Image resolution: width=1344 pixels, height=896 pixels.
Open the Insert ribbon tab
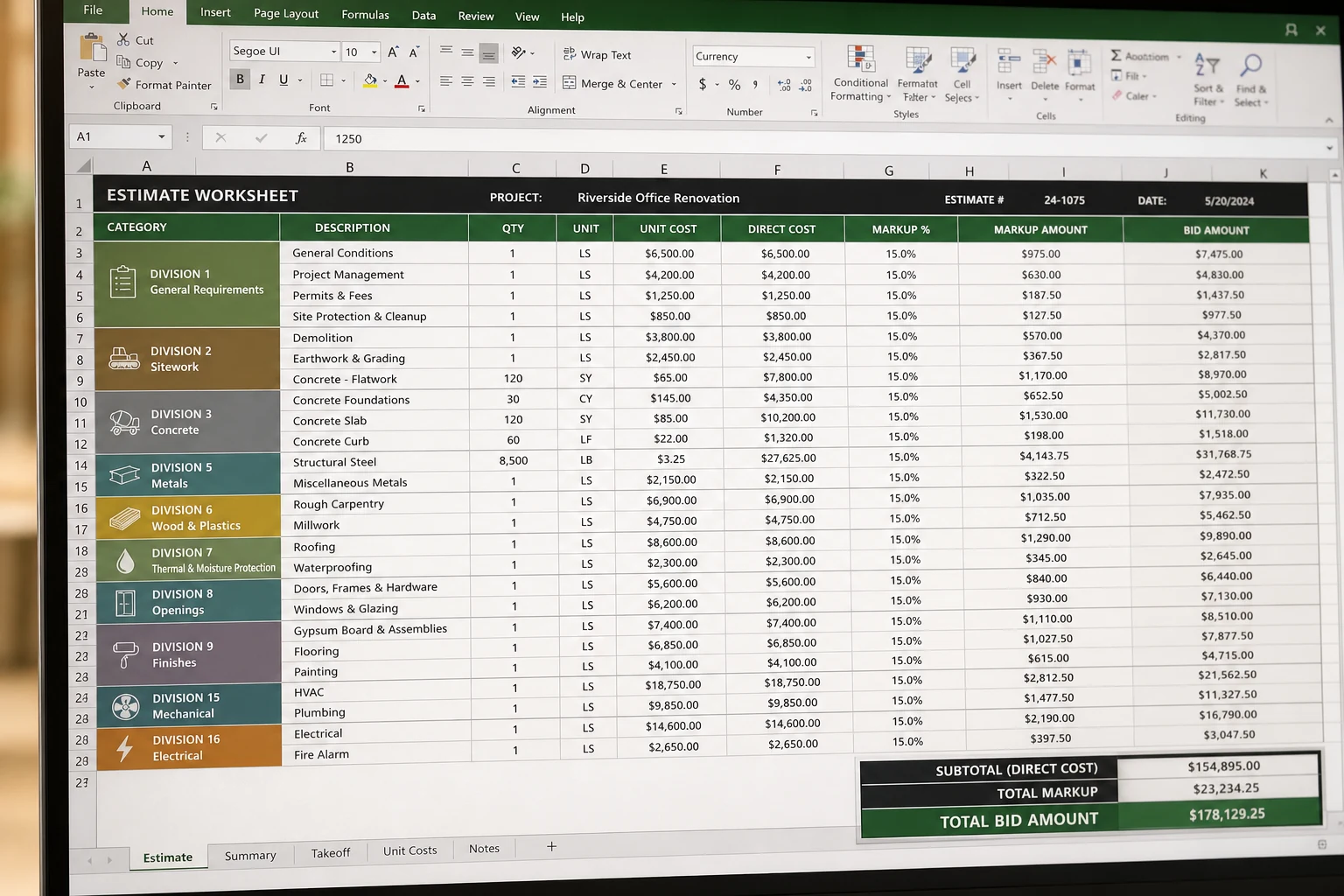pyautogui.click(x=215, y=12)
